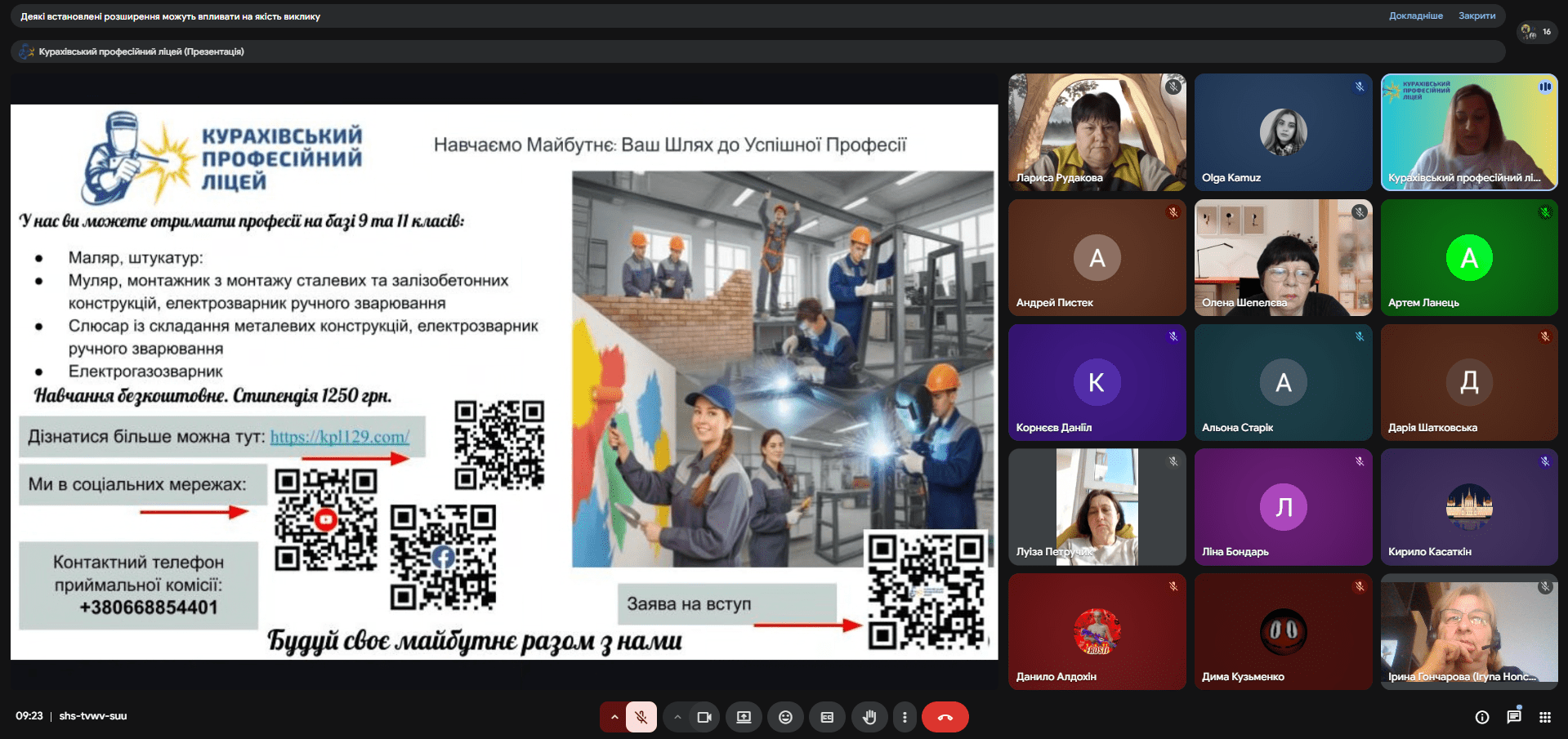
Task: Turn on closed captions
Action: (827, 717)
